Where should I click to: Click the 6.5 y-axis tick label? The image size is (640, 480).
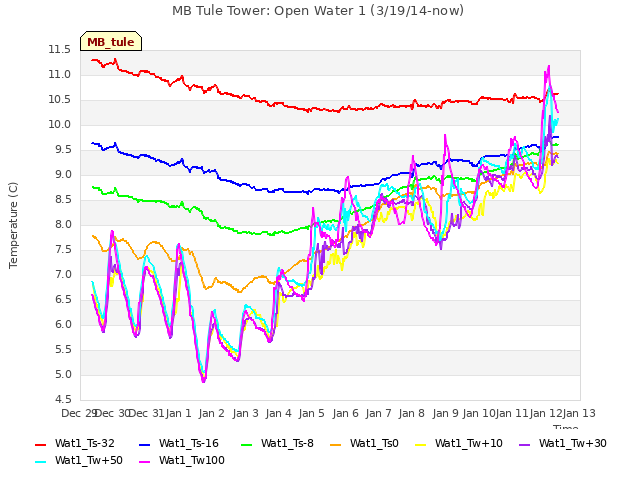63,300
